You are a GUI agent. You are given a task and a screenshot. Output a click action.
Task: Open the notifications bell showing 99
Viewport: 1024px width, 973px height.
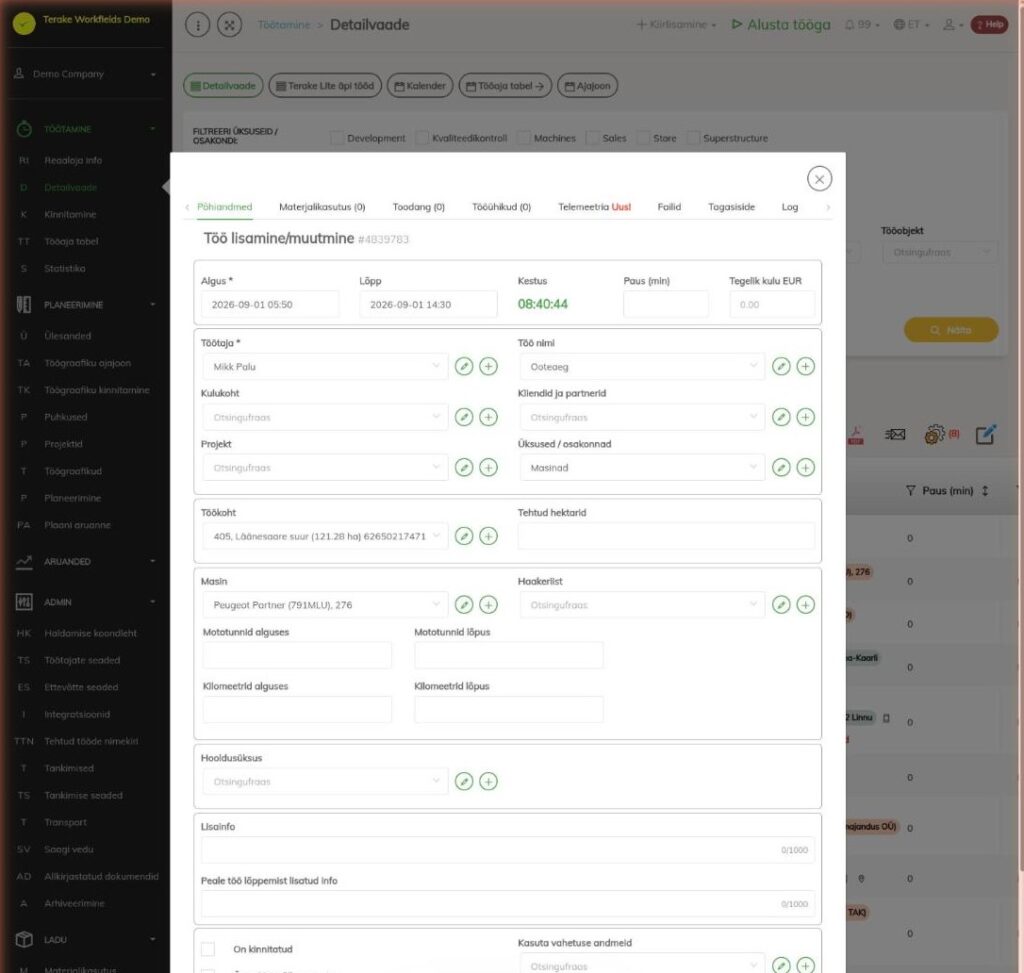point(862,25)
